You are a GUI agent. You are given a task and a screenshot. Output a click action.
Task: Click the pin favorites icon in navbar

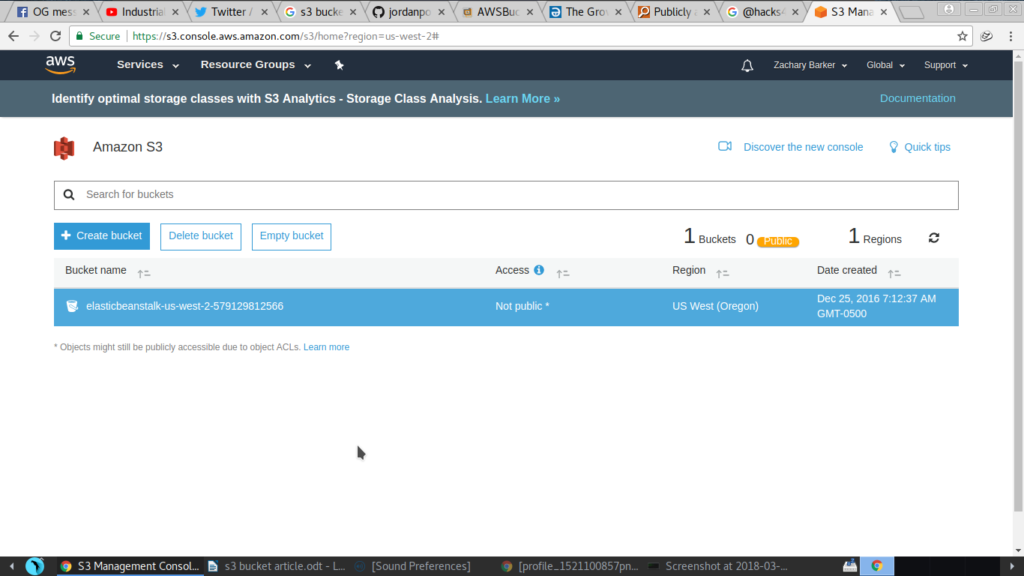(x=339, y=64)
